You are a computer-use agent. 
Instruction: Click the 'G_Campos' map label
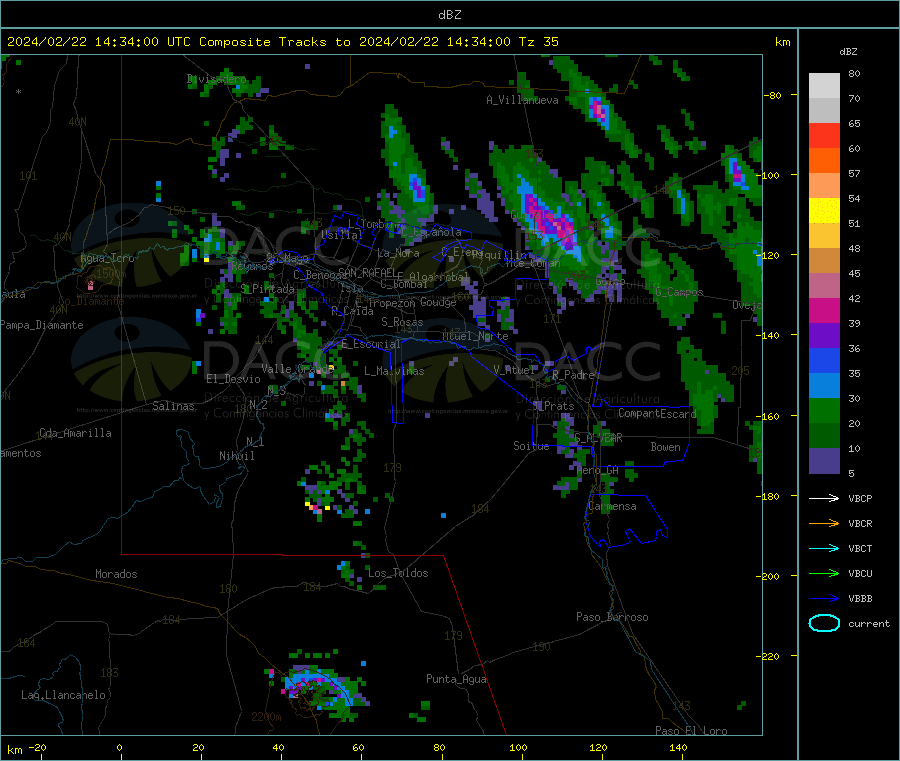point(679,292)
